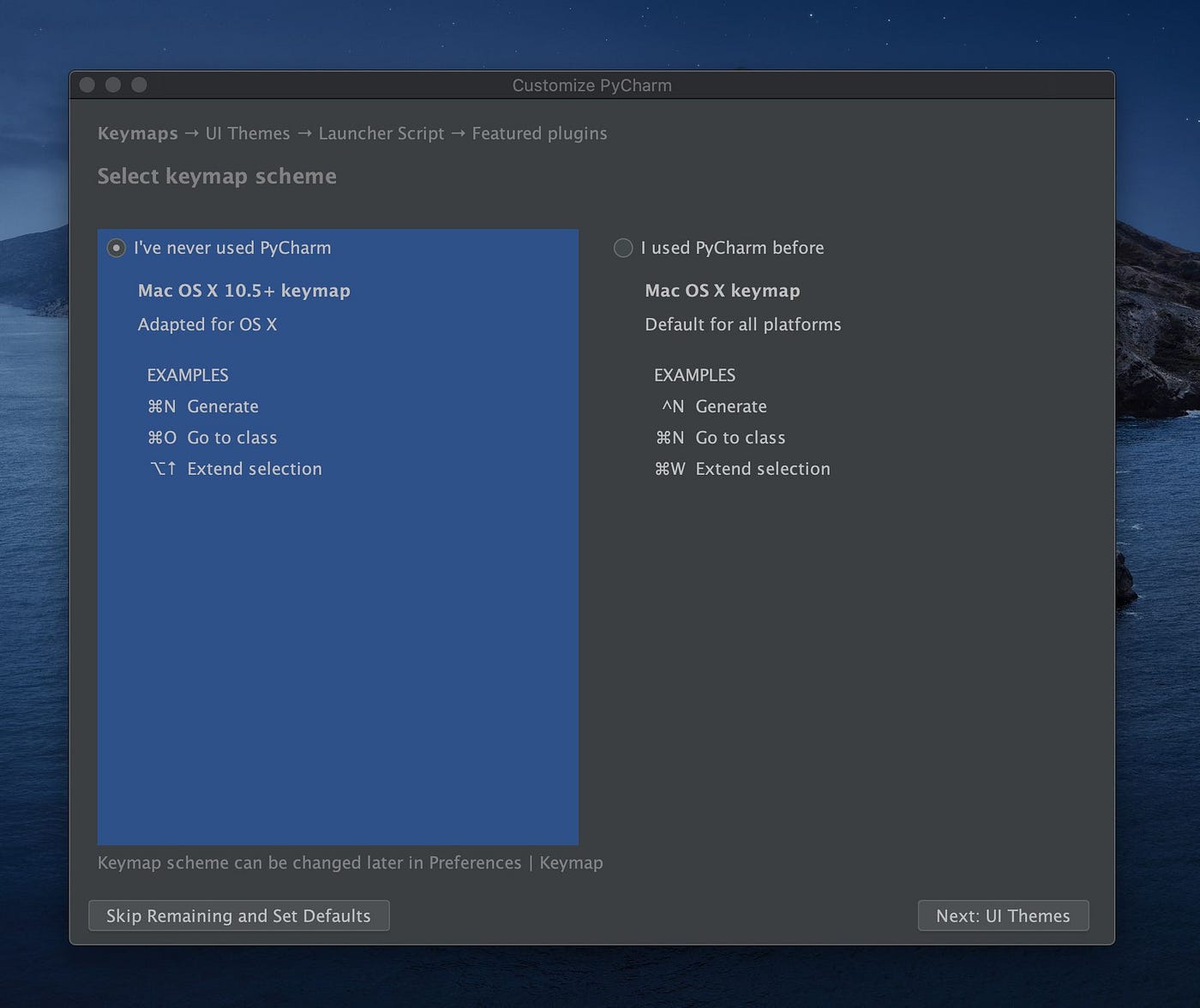Click the Keymap preferences hint at bottom
Viewport: 1200px width, 1008px height.
click(x=351, y=863)
